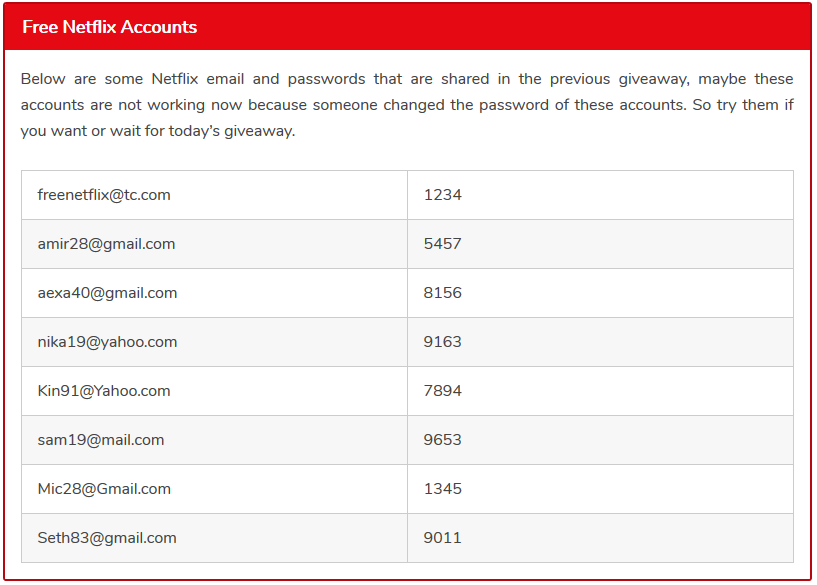Select the Seth83@gmail.com email cell
Viewport: 817px width, 585px height.
(x=214, y=538)
